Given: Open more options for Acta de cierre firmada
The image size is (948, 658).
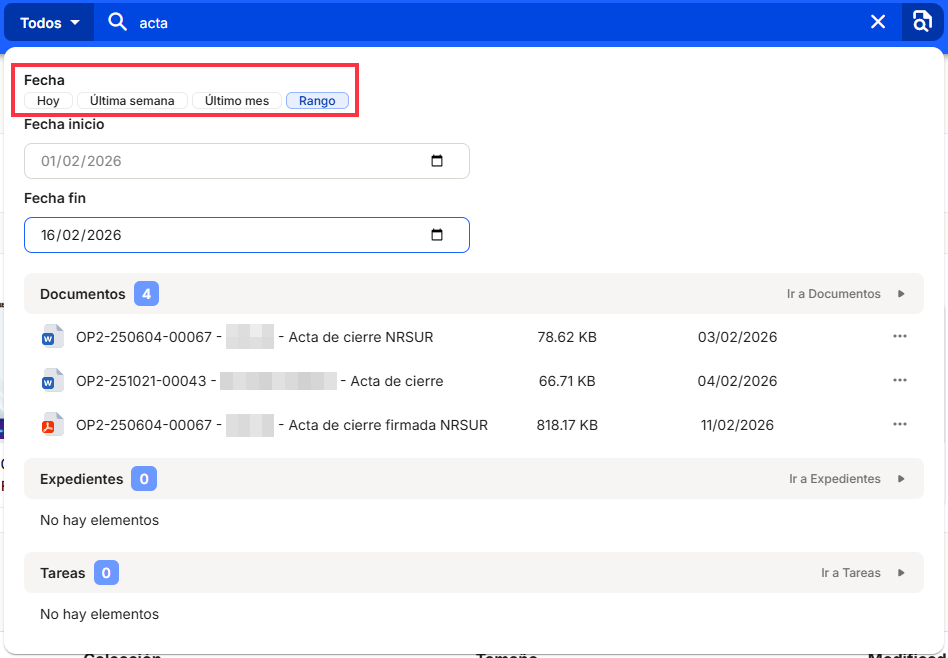Looking at the screenshot, I should click(900, 425).
